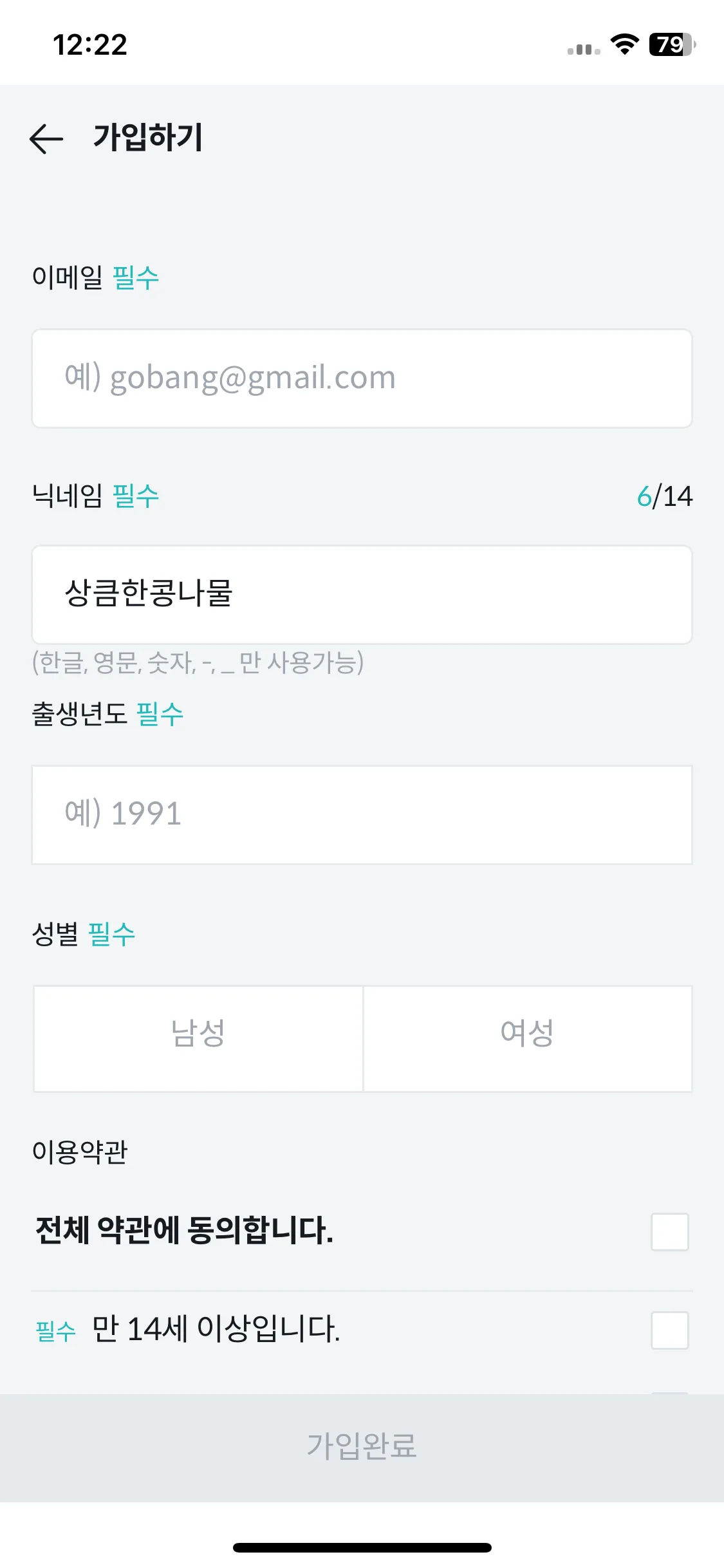Tap the 가입완료 button
Image resolution: width=724 pixels, height=1568 pixels.
pyautogui.click(x=362, y=1448)
